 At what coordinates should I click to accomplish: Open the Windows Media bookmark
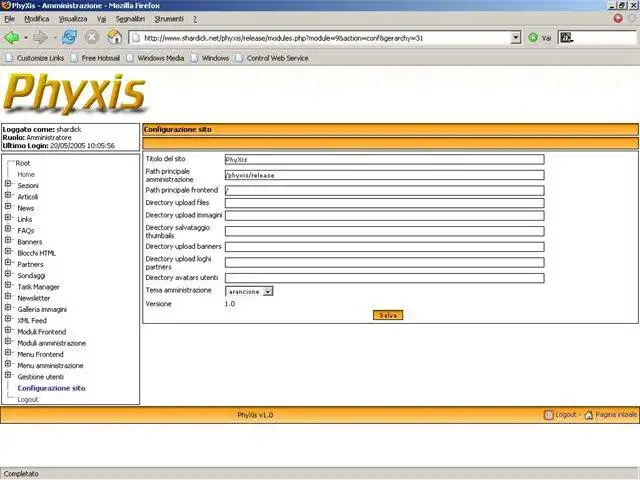pos(155,58)
